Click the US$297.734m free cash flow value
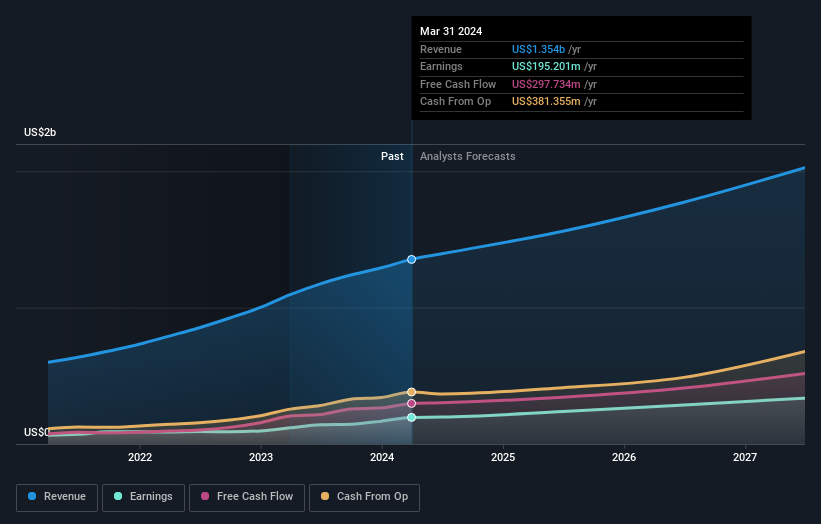 pos(546,84)
